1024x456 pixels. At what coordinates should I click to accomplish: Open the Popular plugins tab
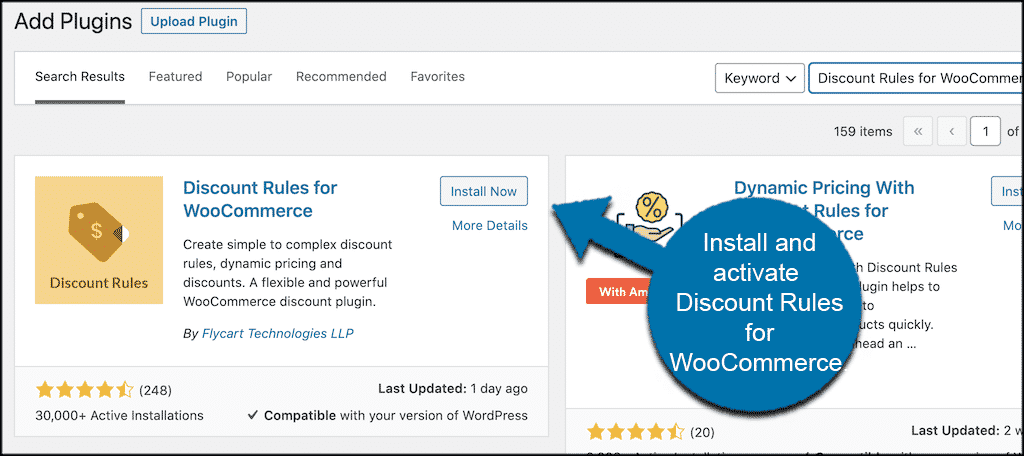(249, 77)
